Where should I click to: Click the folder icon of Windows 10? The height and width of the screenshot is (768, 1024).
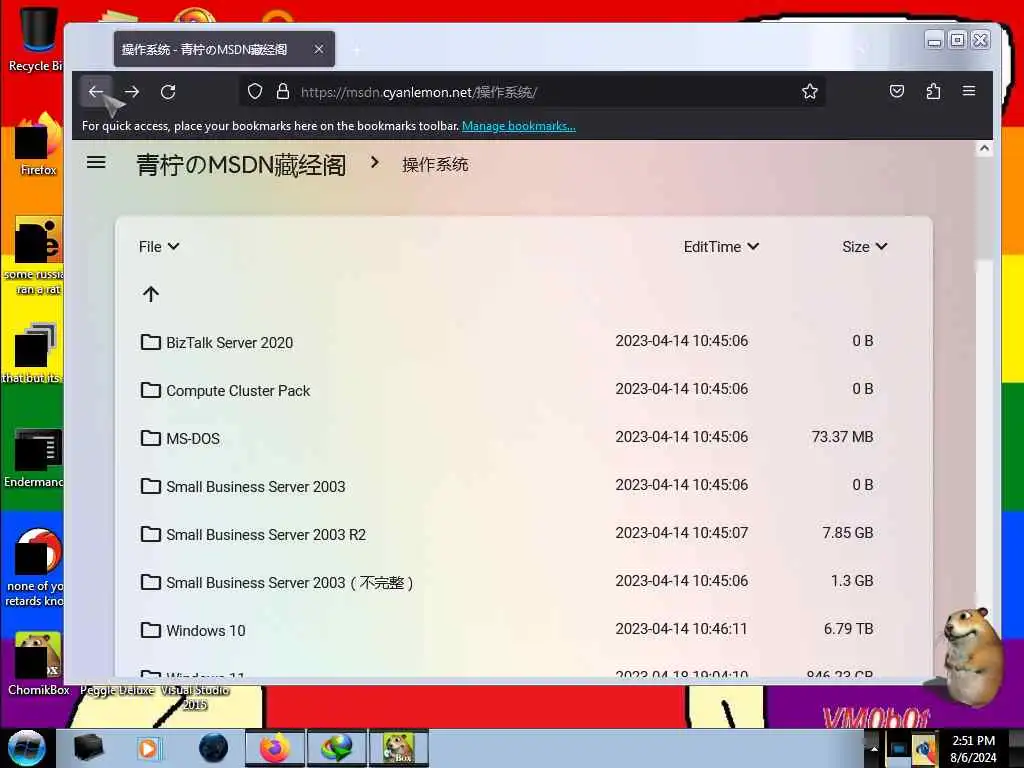(151, 630)
